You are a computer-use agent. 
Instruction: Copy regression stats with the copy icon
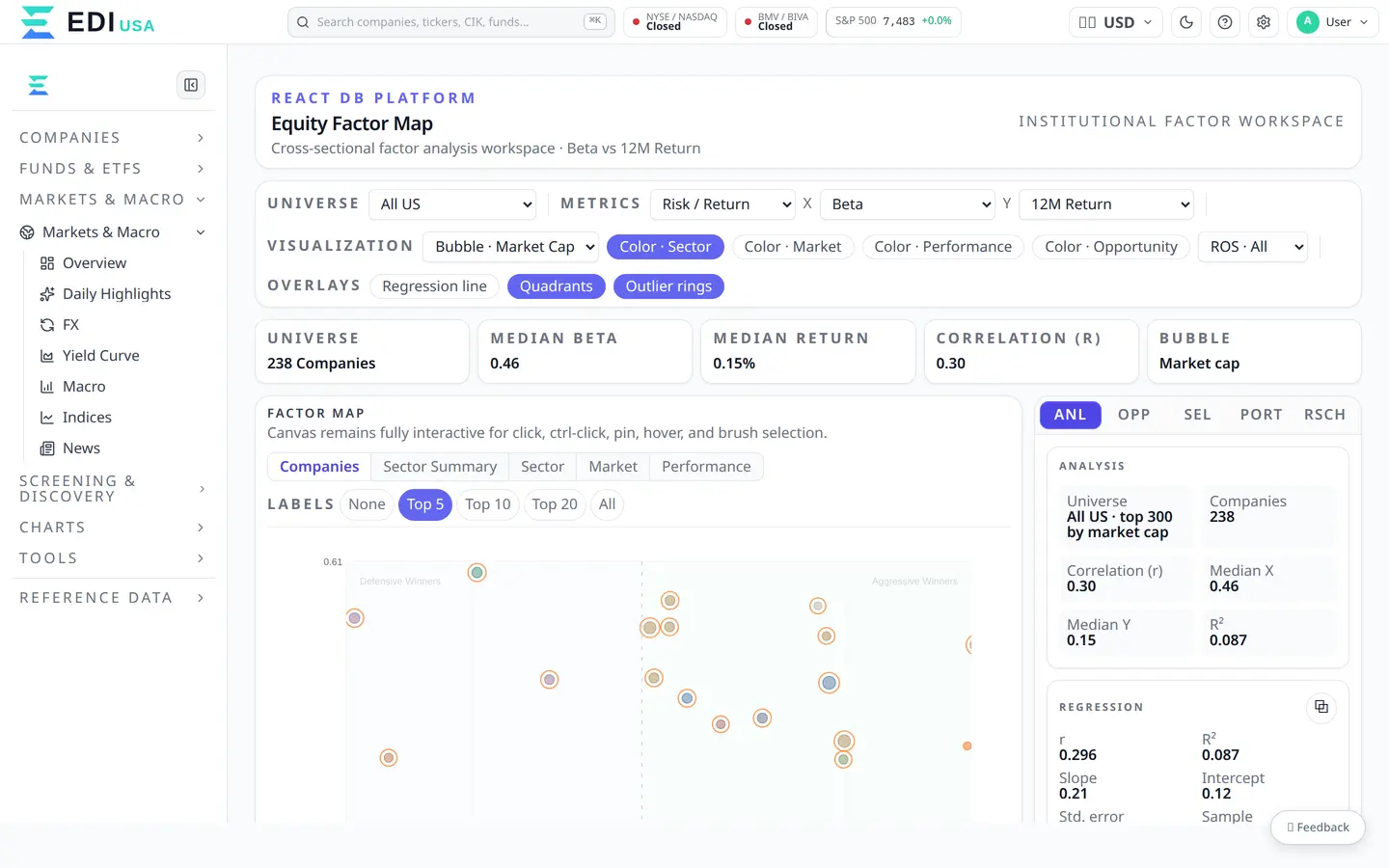click(1321, 707)
